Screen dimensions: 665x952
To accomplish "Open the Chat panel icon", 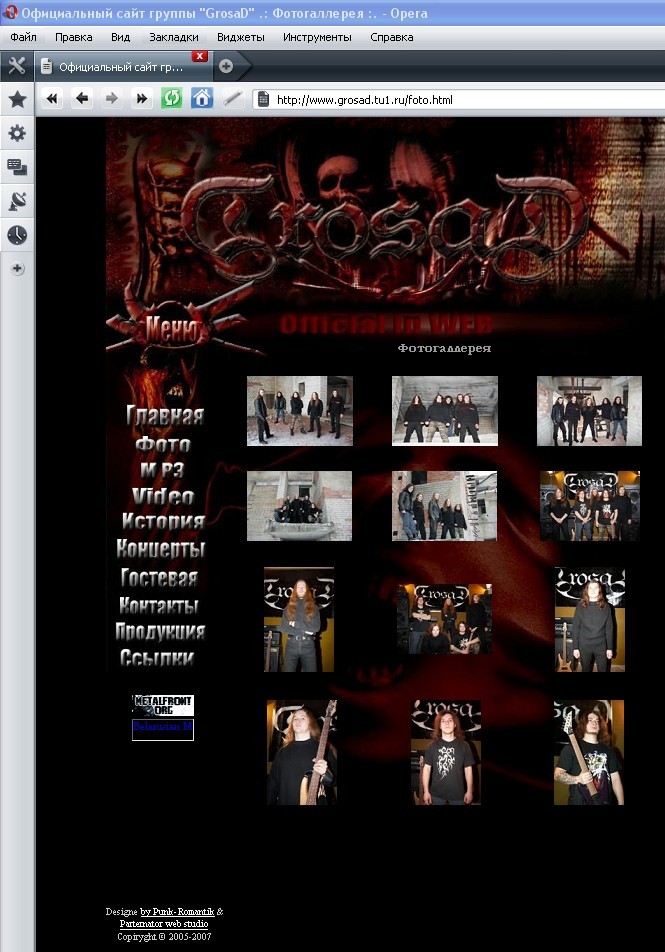I will (17, 167).
